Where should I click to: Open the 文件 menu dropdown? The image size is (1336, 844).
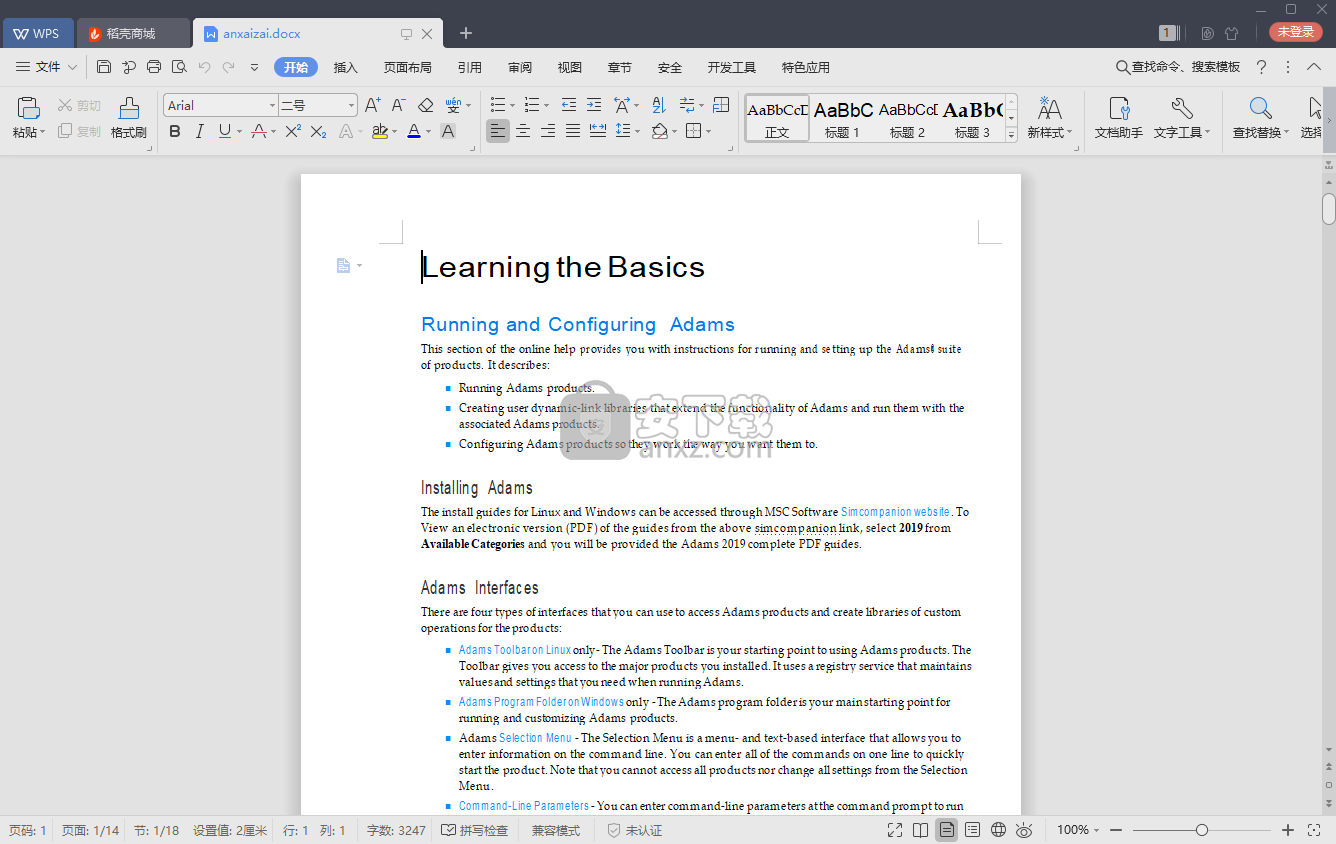47,67
